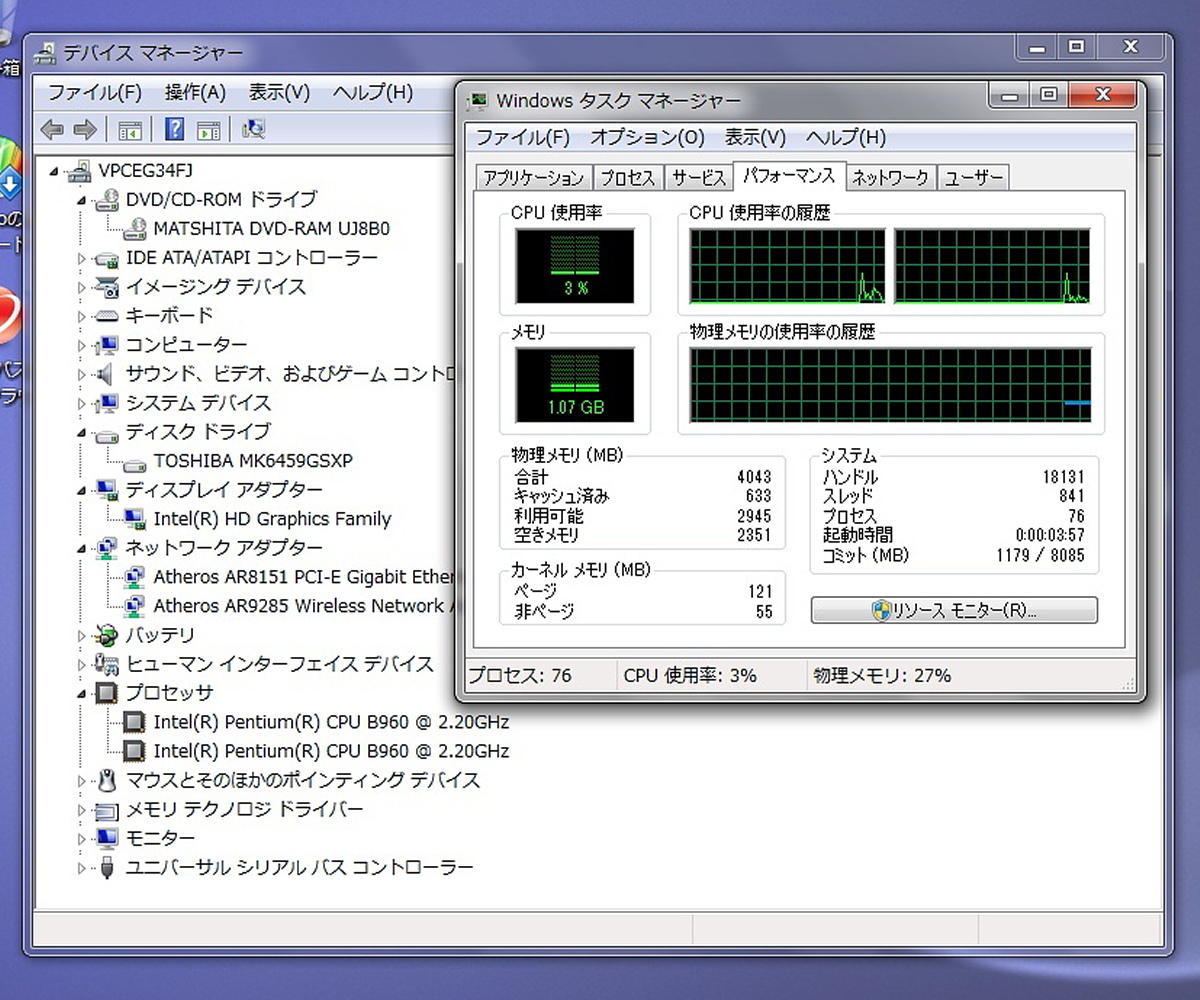Viewport: 1200px width, 1000px height.
Task: Select the パフォーマンス tab
Action: click(x=789, y=176)
